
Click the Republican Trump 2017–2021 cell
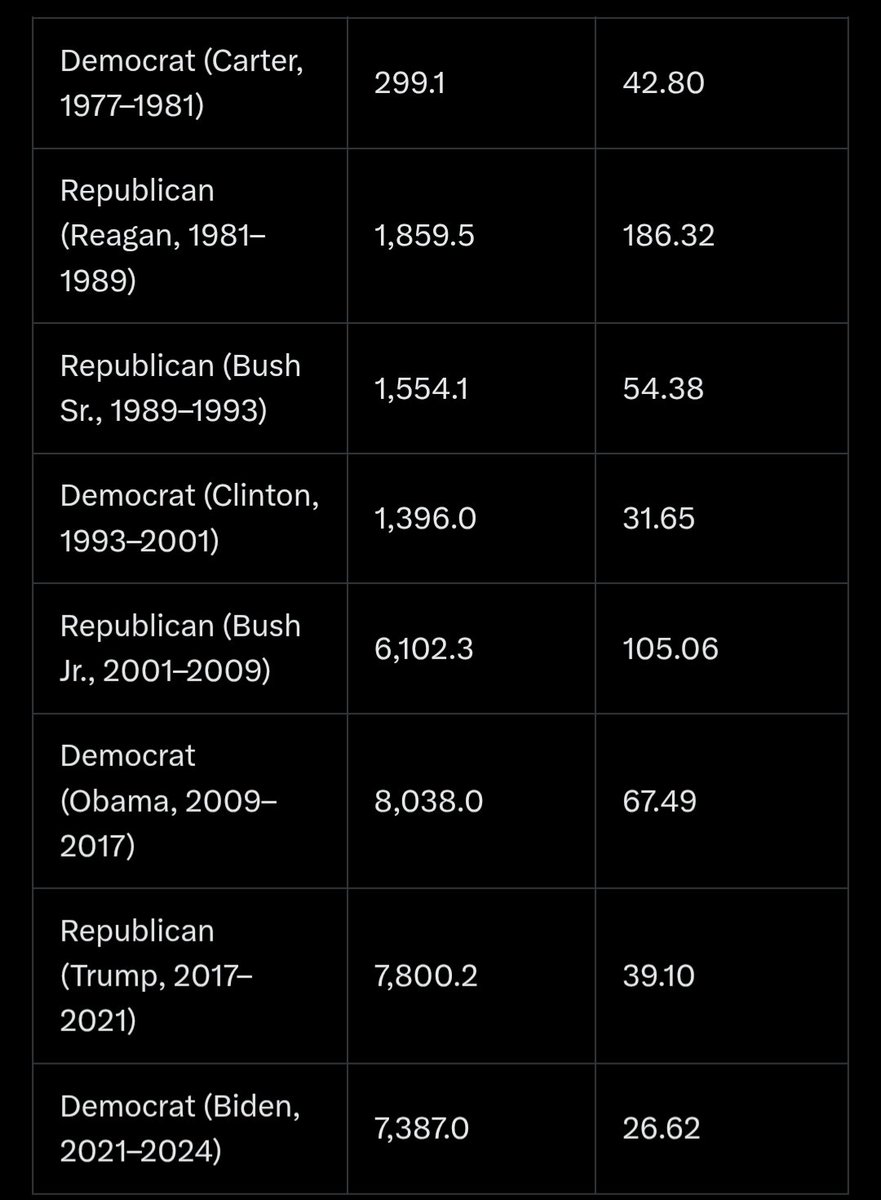point(190,974)
